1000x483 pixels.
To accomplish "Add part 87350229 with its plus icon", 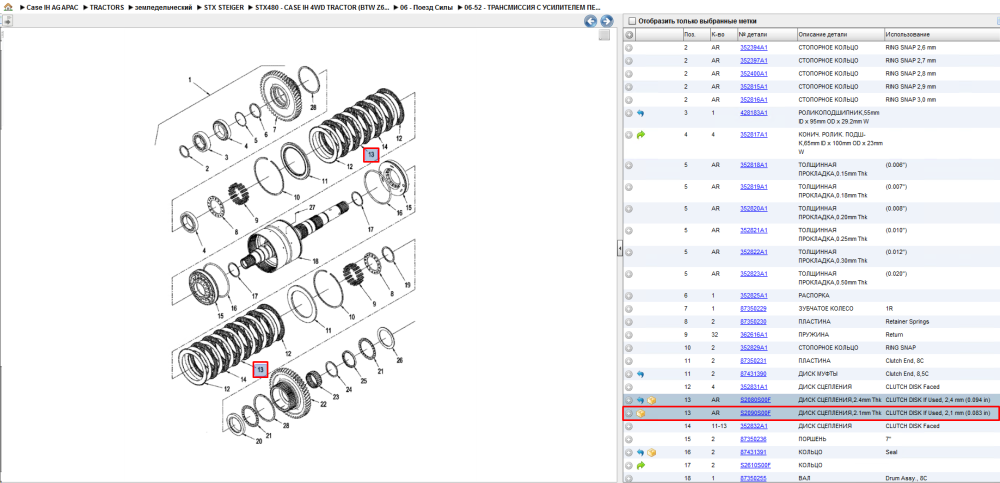I will click(629, 309).
